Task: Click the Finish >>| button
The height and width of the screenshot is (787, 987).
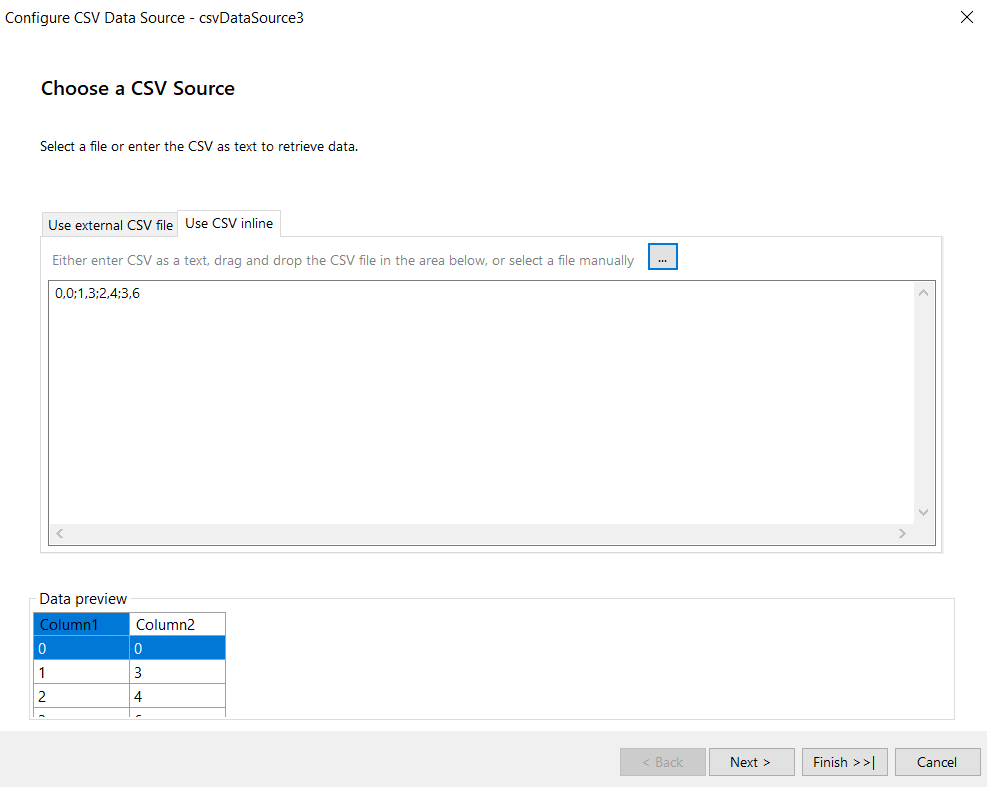Action: tap(844, 762)
